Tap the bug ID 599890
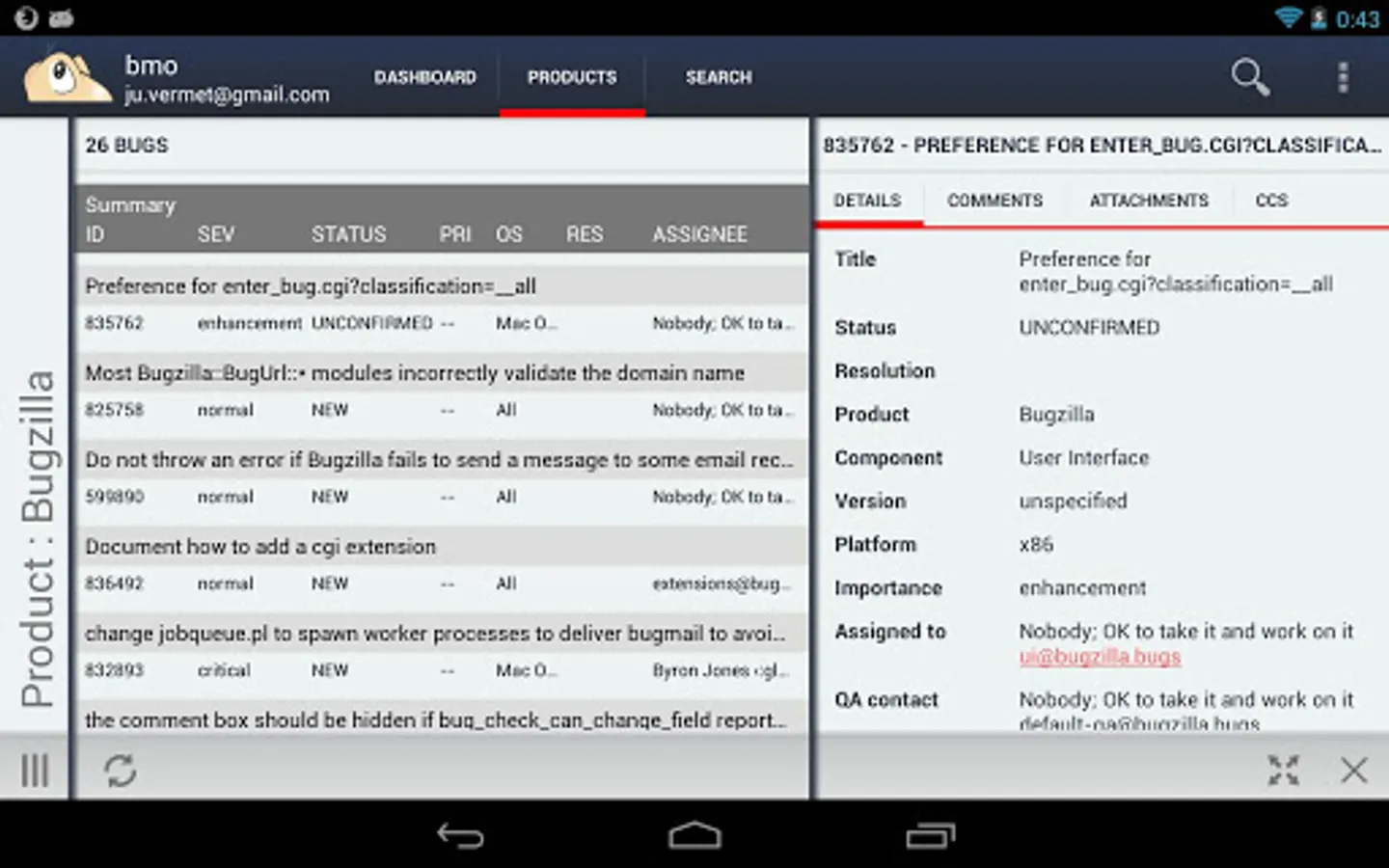Image resolution: width=1389 pixels, height=868 pixels. pyautogui.click(x=114, y=497)
